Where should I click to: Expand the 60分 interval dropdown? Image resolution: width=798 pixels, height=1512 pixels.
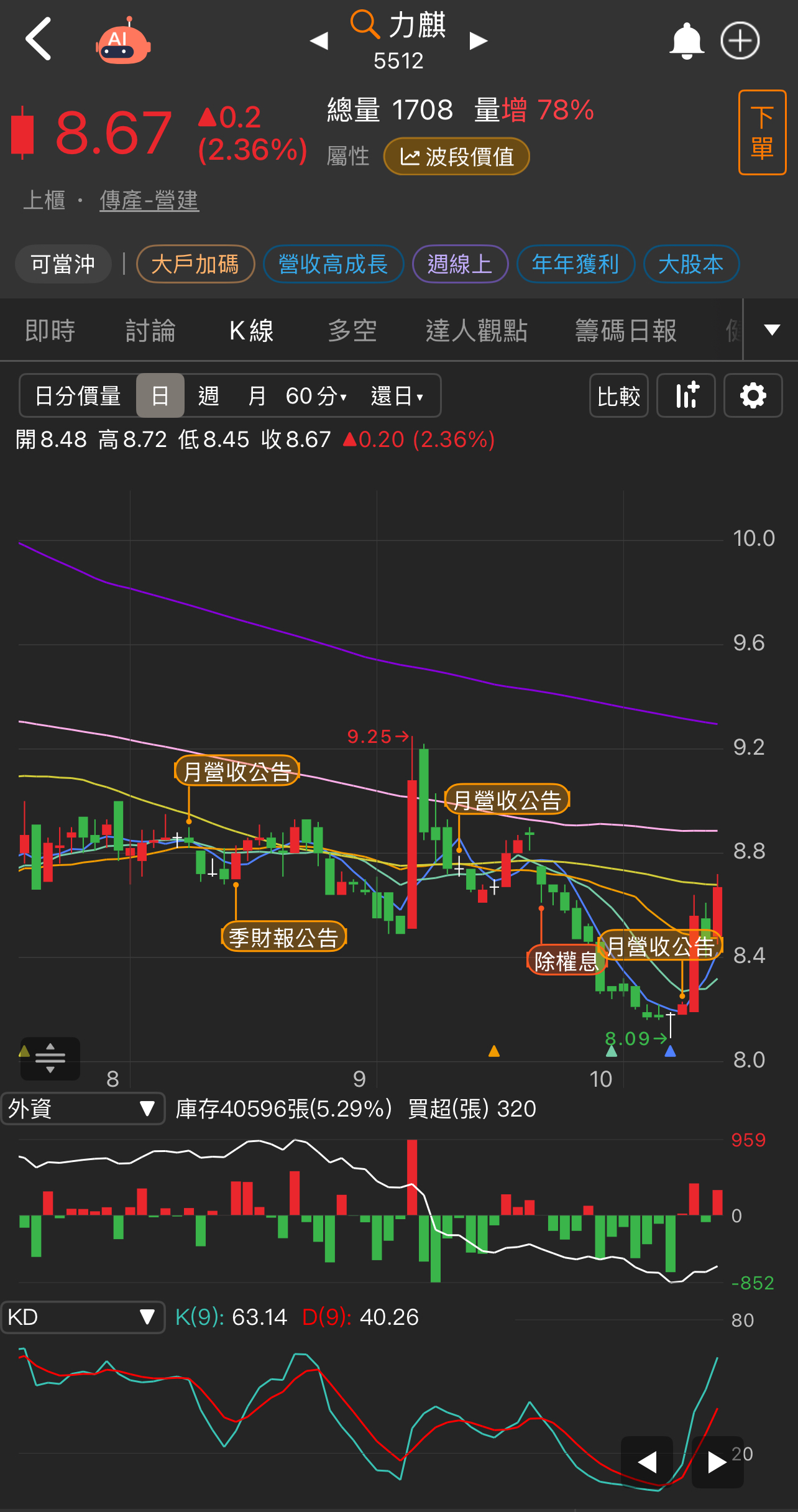pyautogui.click(x=316, y=395)
